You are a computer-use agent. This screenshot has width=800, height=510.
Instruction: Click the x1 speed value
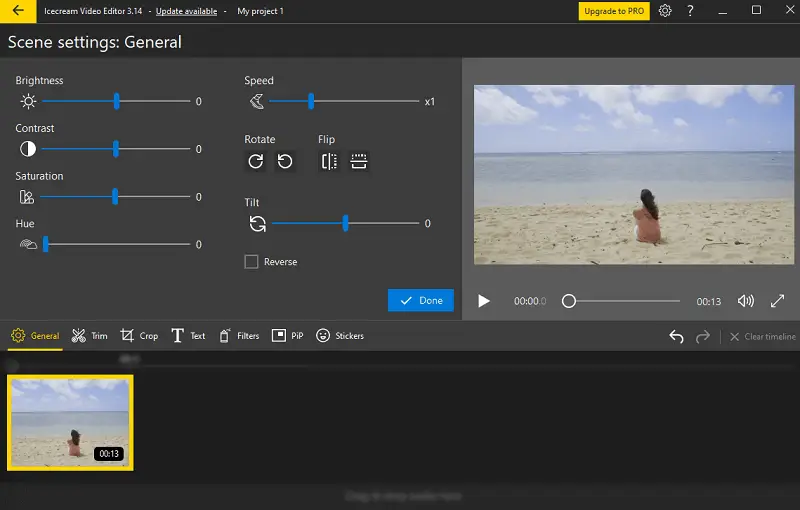pyautogui.click(x=430, y=101)
